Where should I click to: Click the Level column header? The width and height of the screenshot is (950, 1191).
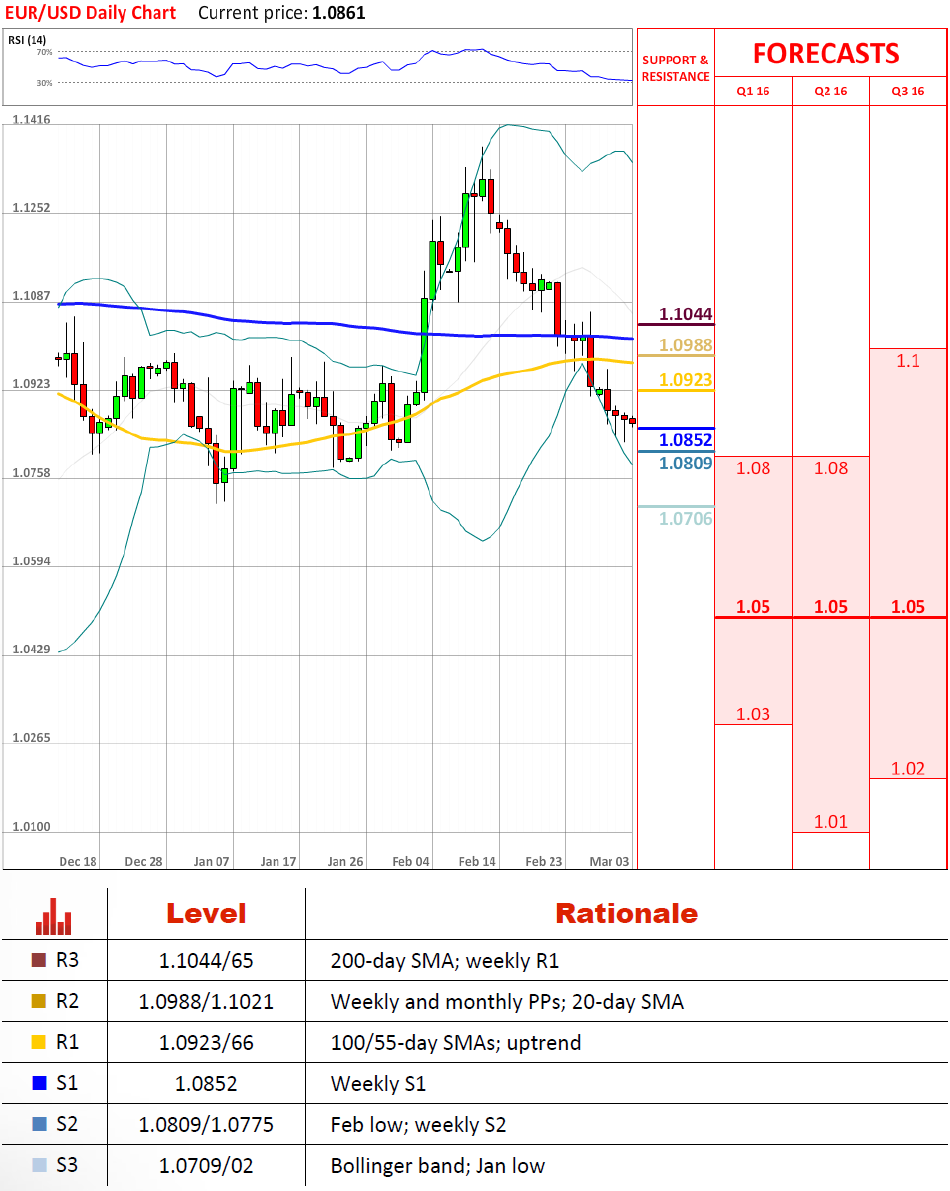coord(206,914)
